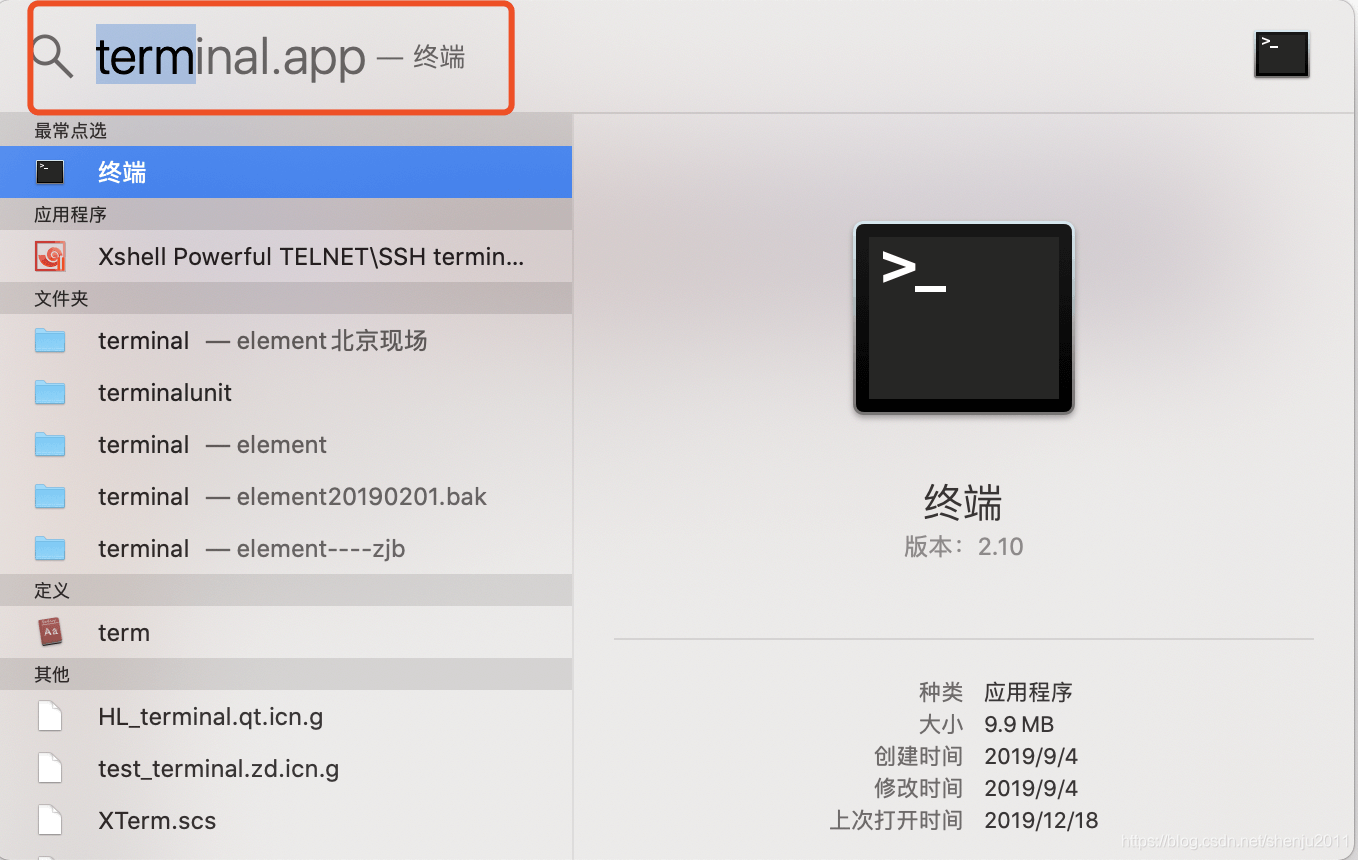Open 终端 from the 最常点选 section
The width and height of the screenshot is (1358, 860).
122,172
